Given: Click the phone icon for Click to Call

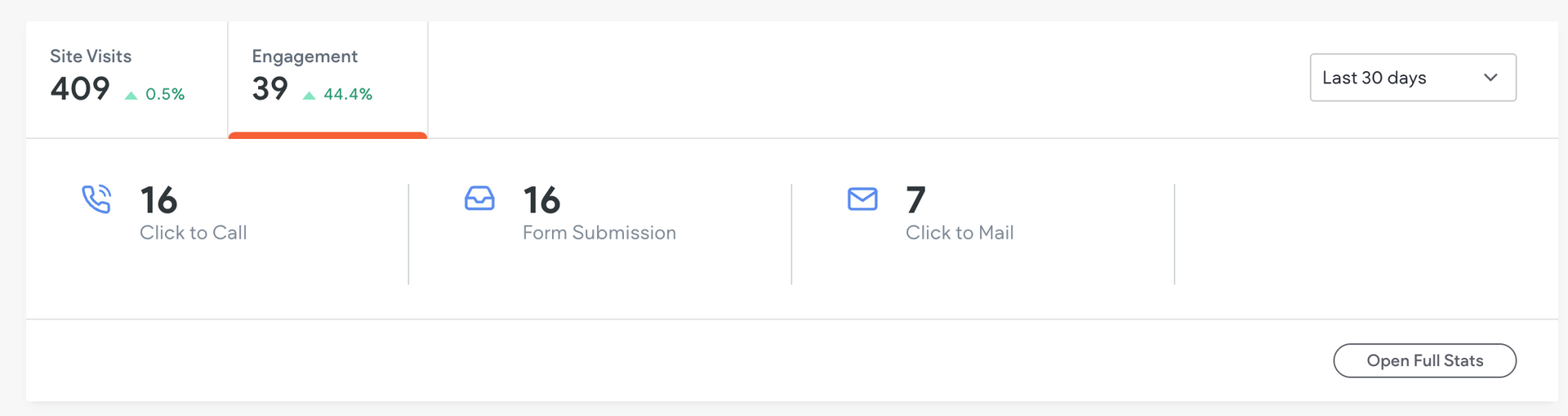Looking at the screenshot, I should pyautogui.click(x=96, y=199).
